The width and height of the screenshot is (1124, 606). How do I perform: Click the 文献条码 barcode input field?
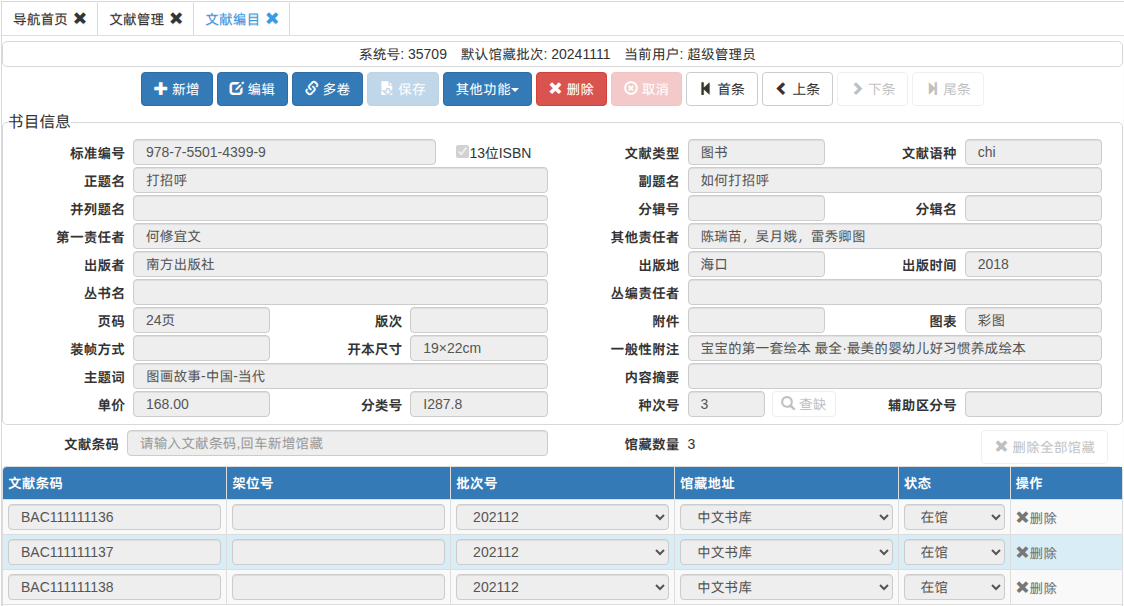[337, 443]
